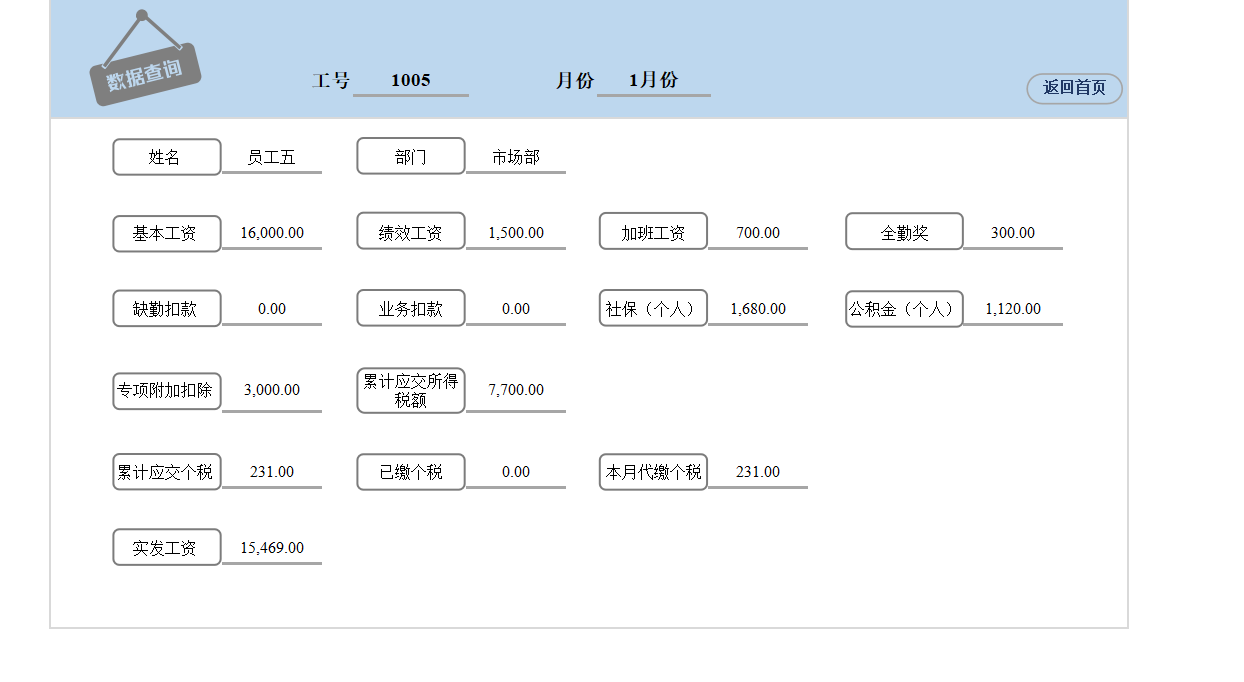Click the 员工五 name value

click(x=272, y=157)
